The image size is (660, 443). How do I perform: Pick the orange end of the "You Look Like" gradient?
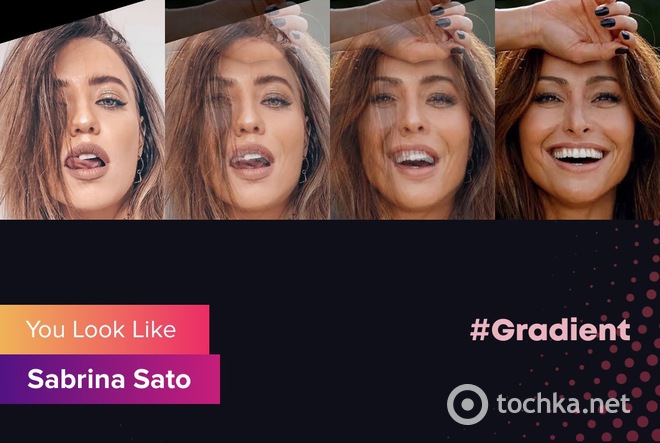(x=11, y=329)
